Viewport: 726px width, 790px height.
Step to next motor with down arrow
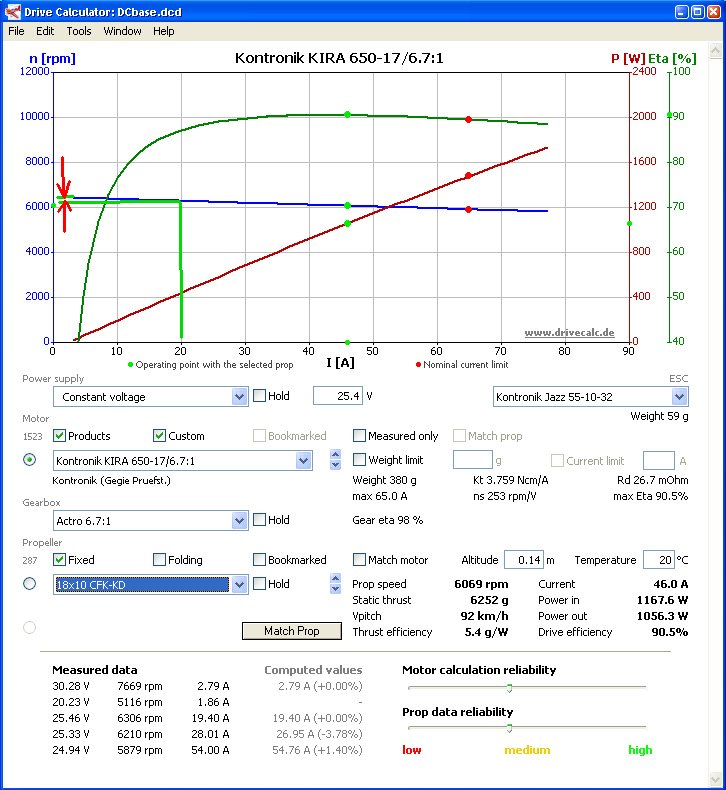click(336, 465)
